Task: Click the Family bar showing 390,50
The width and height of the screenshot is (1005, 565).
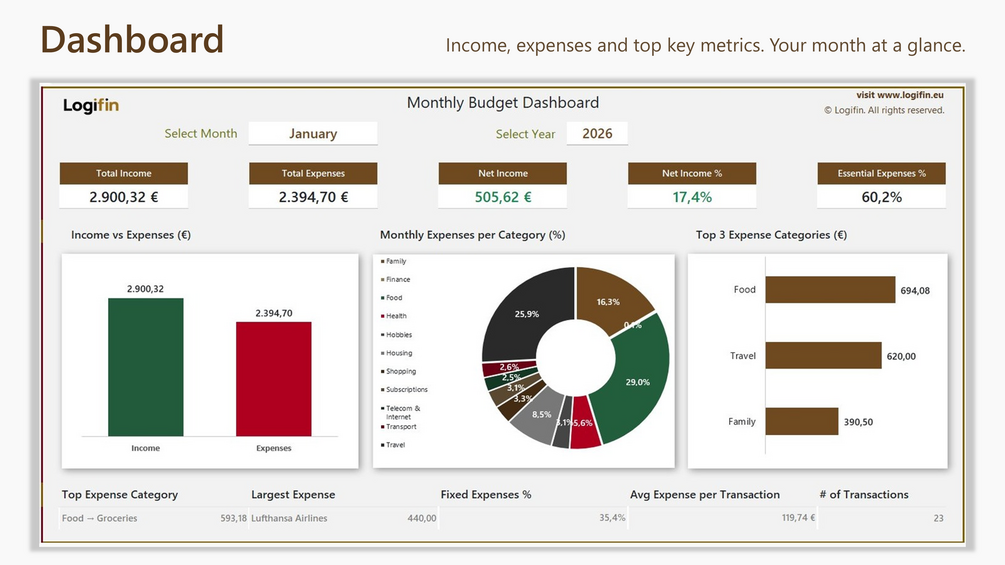Action: point(802,422)
